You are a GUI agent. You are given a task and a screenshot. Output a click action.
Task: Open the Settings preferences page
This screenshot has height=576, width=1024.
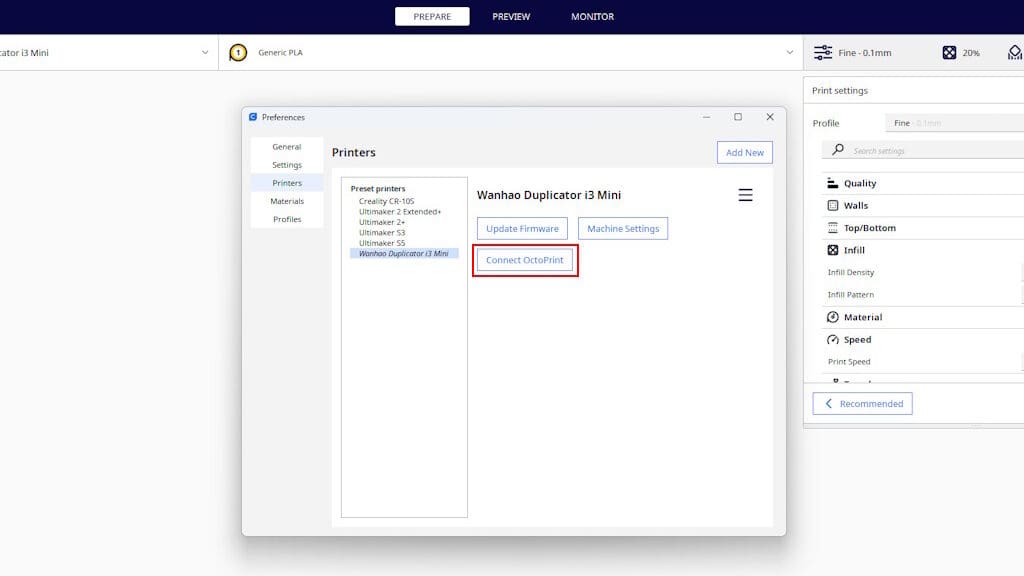[287, 165]
